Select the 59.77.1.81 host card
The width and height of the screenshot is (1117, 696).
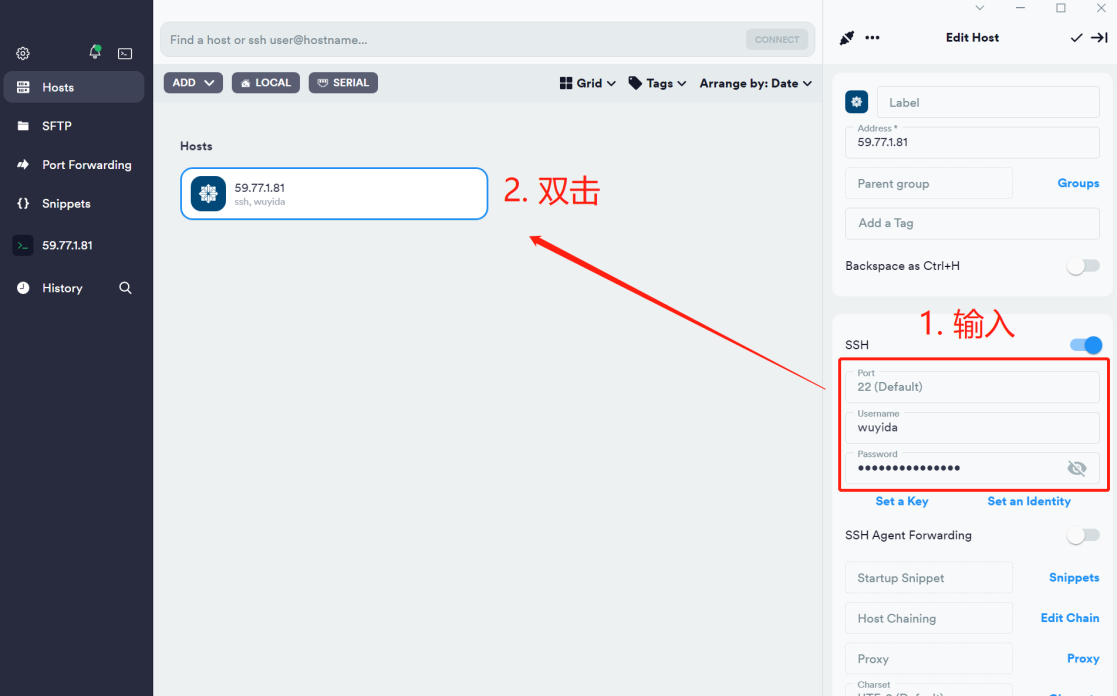coord(334,194)
